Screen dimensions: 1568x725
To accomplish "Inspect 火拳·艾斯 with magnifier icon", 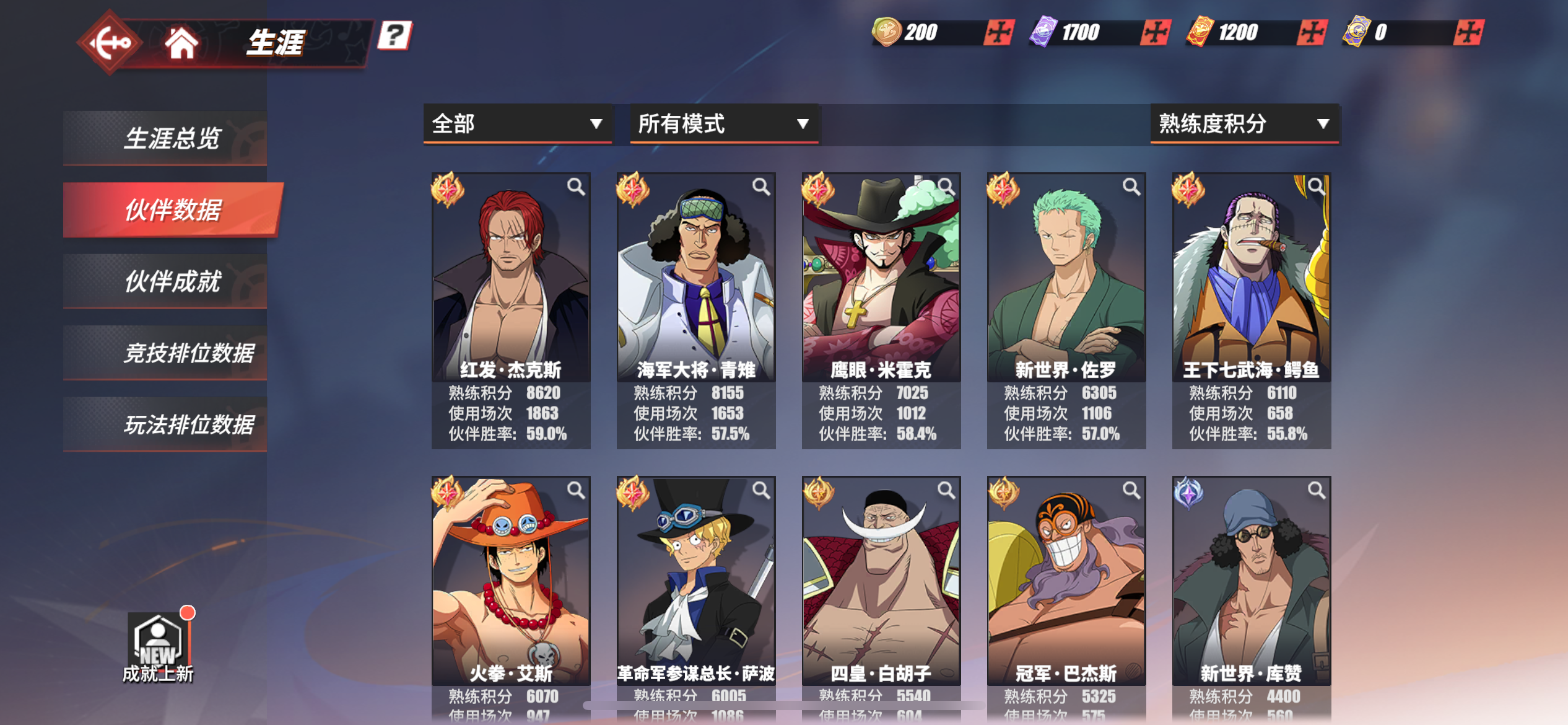I will (x=576, y=490).
